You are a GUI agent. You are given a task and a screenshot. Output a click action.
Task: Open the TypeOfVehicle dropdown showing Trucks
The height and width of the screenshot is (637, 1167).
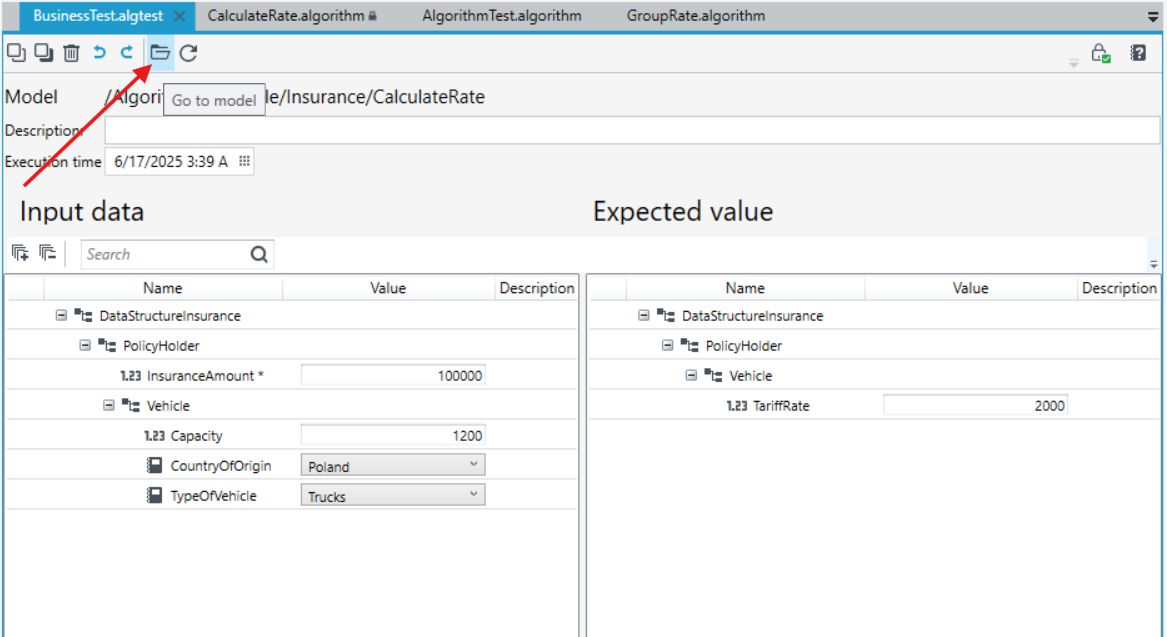coord(393,496)
